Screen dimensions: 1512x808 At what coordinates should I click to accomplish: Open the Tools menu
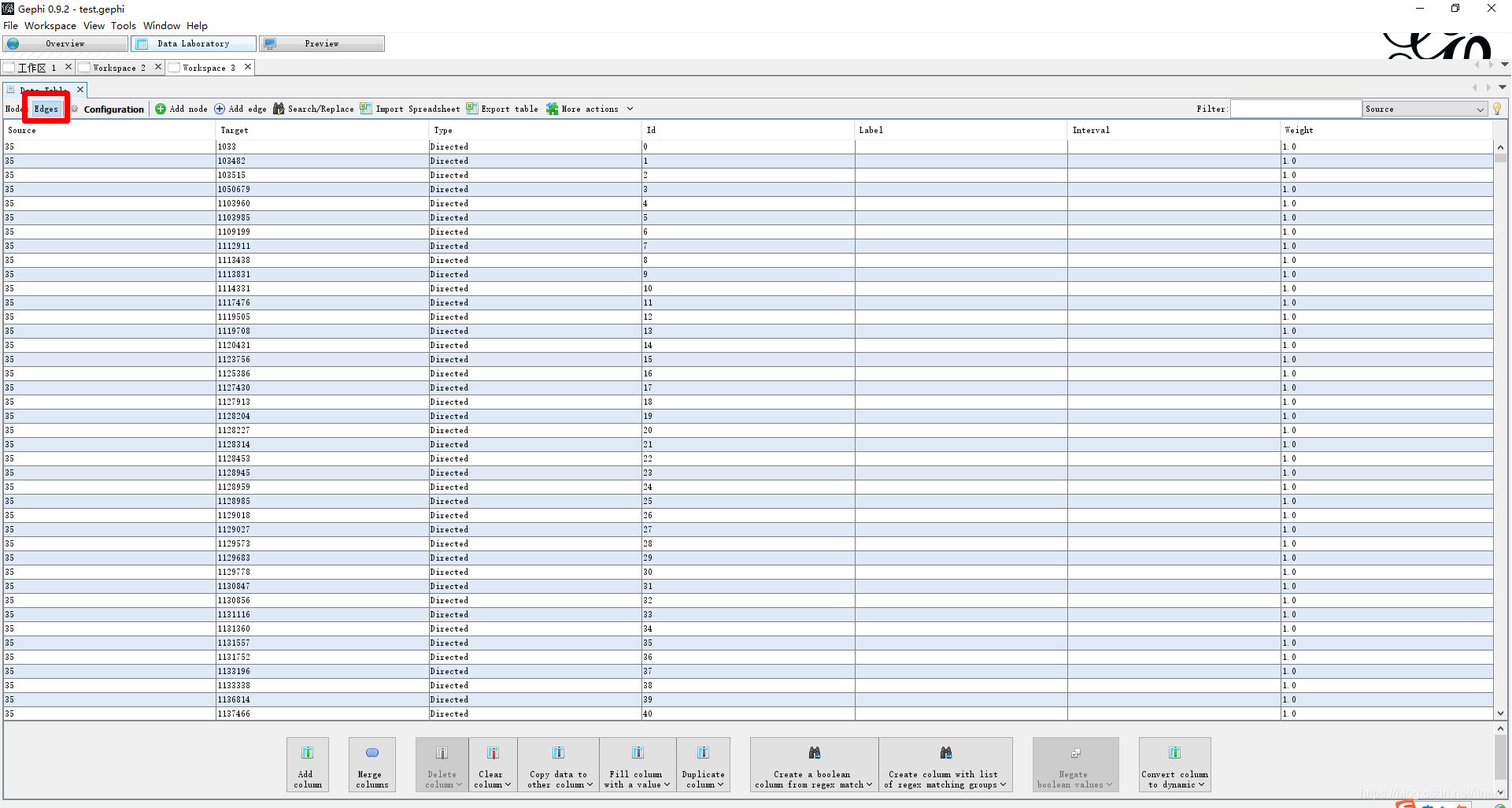tap(124, 26)
